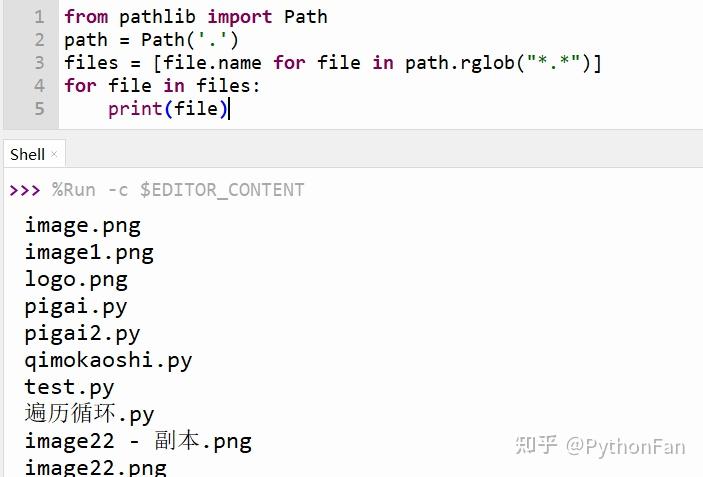Click the test.py output line
Screen dimensions: 703x477
coord(69,388)
